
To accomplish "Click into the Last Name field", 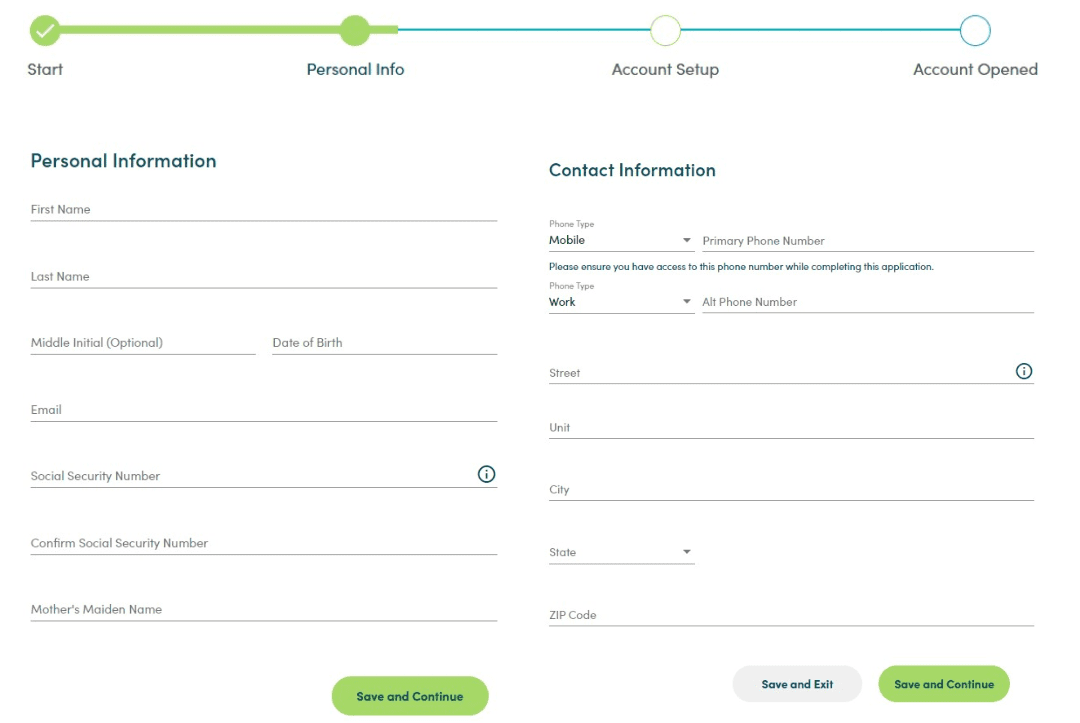I will coord(263,277).
